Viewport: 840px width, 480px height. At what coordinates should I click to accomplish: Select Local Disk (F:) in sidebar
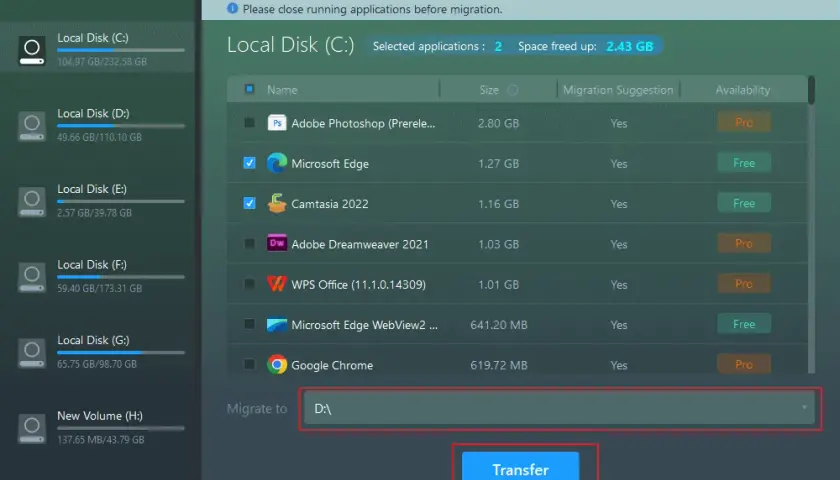click(98, 276)
